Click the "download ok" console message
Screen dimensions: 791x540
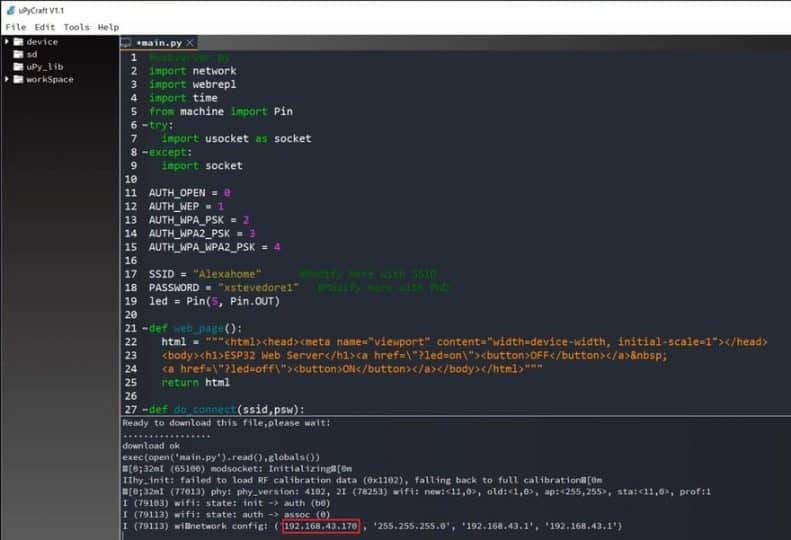click(151, 446)
